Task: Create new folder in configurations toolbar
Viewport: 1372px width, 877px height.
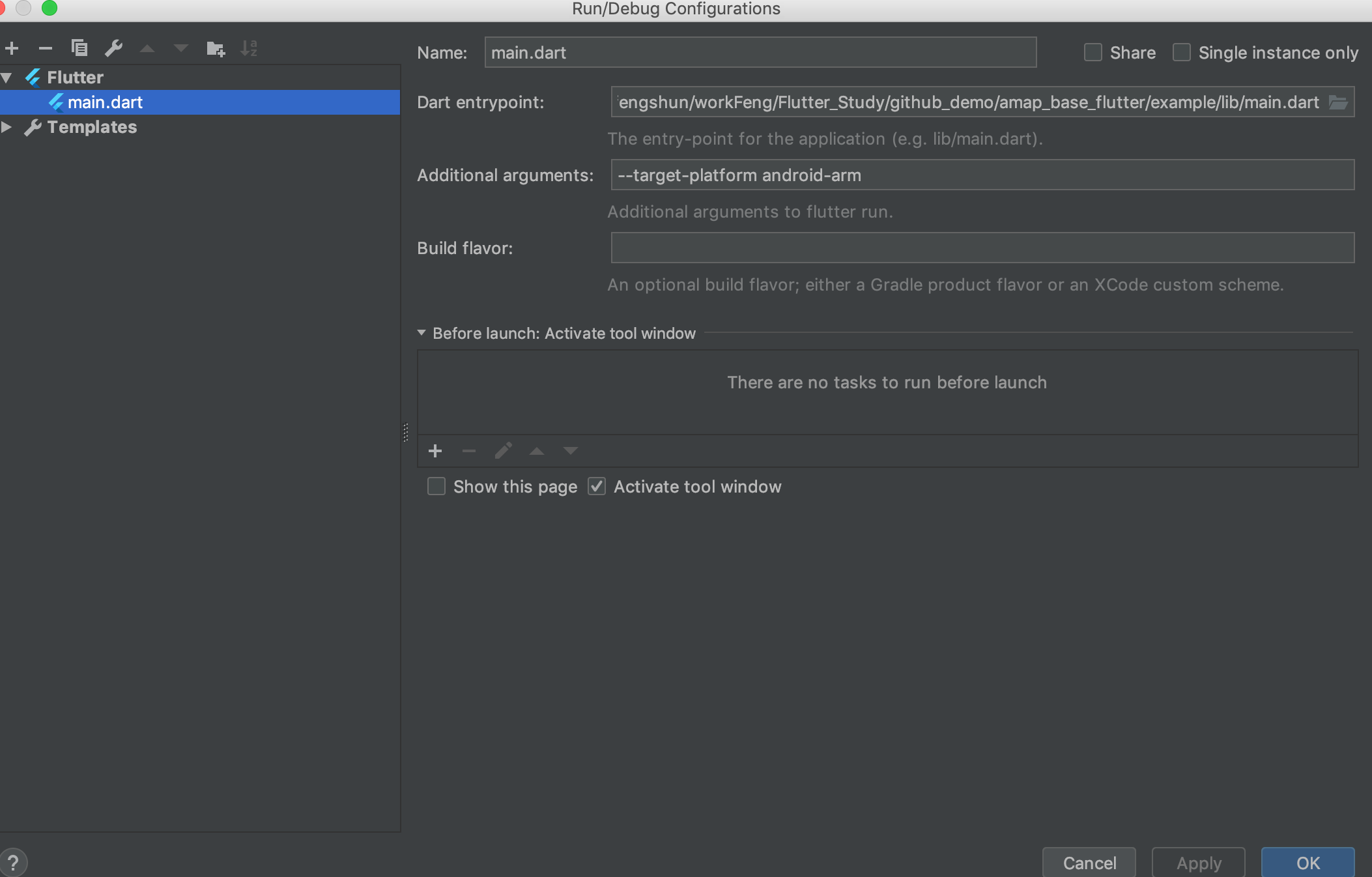Action: (x=215, y=48)
